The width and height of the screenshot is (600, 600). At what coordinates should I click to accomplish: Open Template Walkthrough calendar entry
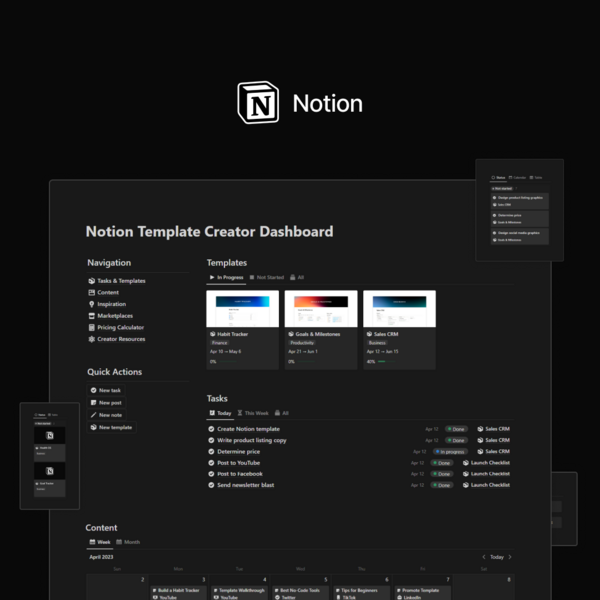[x=240, y=593]
